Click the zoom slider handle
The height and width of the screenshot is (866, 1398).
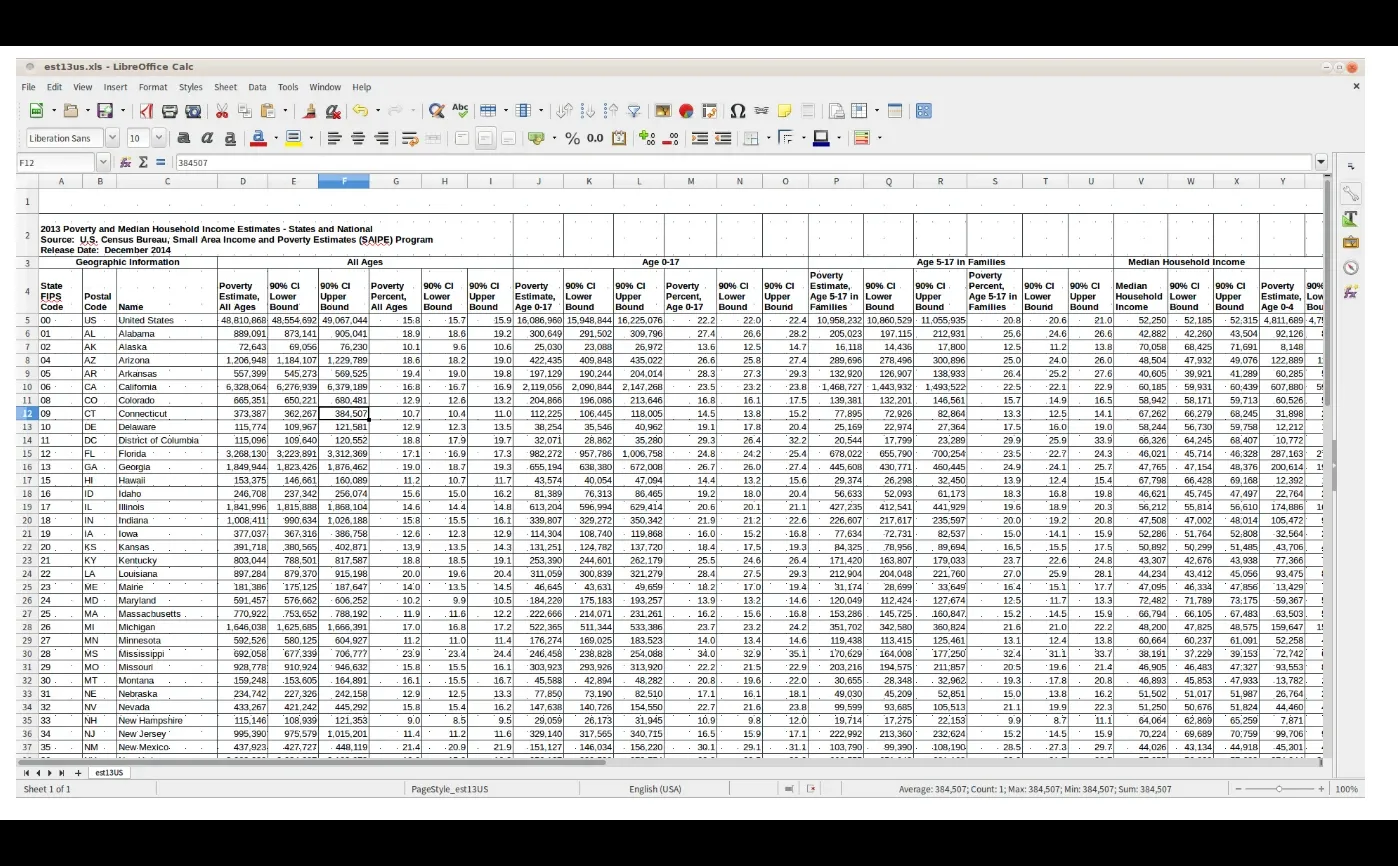1279,789
